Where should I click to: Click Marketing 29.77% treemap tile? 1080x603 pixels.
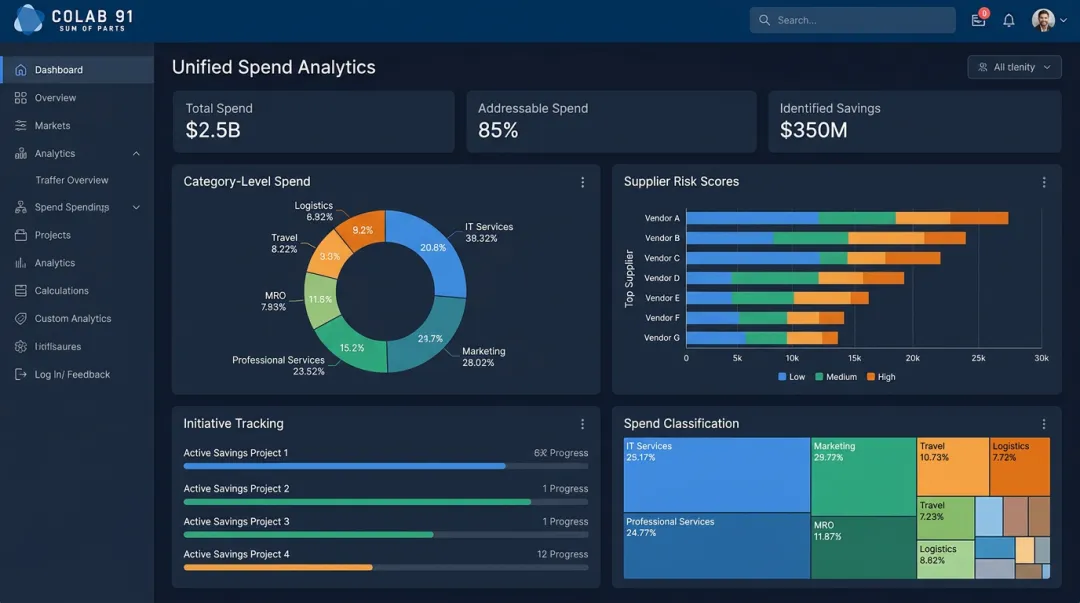point(864,477)
